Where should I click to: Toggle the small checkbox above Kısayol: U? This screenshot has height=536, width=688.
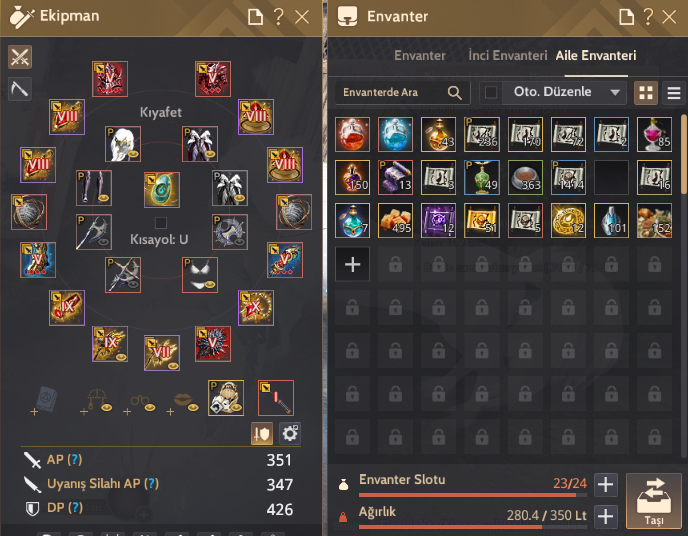[161, 223]
